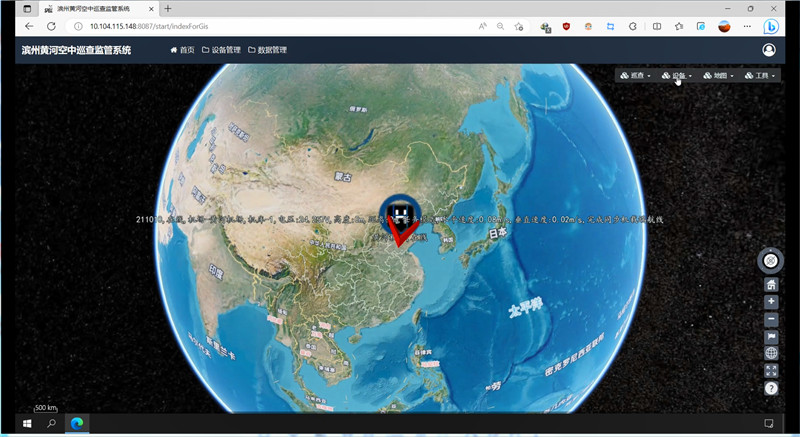Open the read aloud icon in the address bar
The width and height of the screenshot is (800, 437).
482,26
